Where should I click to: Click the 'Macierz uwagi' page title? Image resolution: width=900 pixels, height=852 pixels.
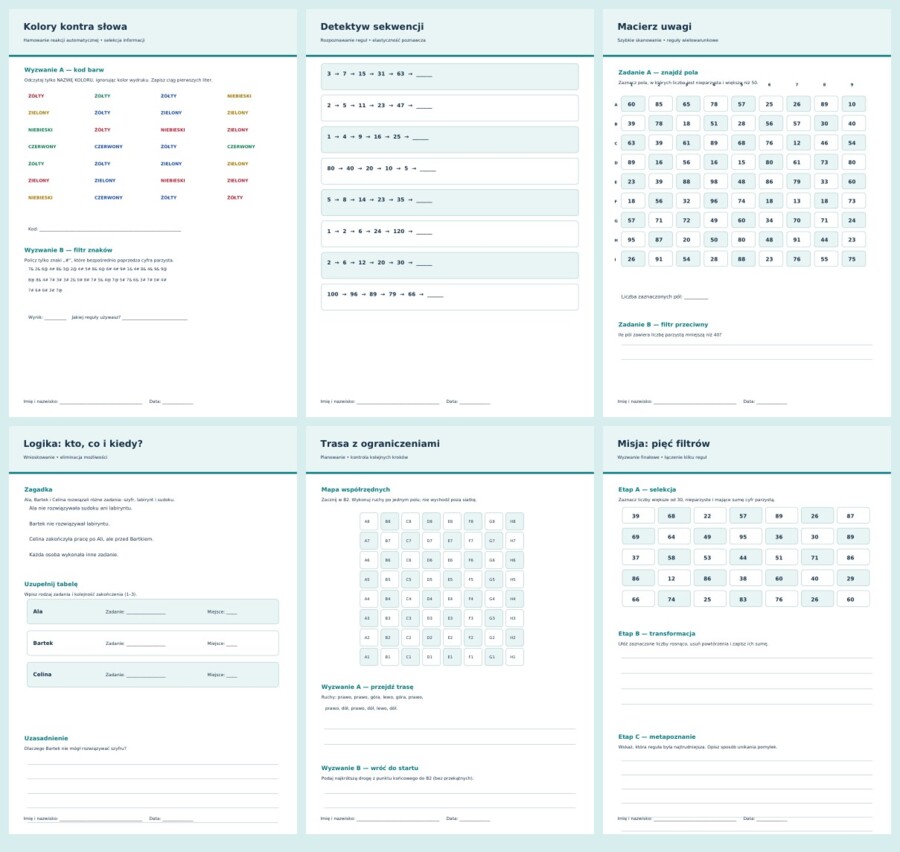pos(654,26)
